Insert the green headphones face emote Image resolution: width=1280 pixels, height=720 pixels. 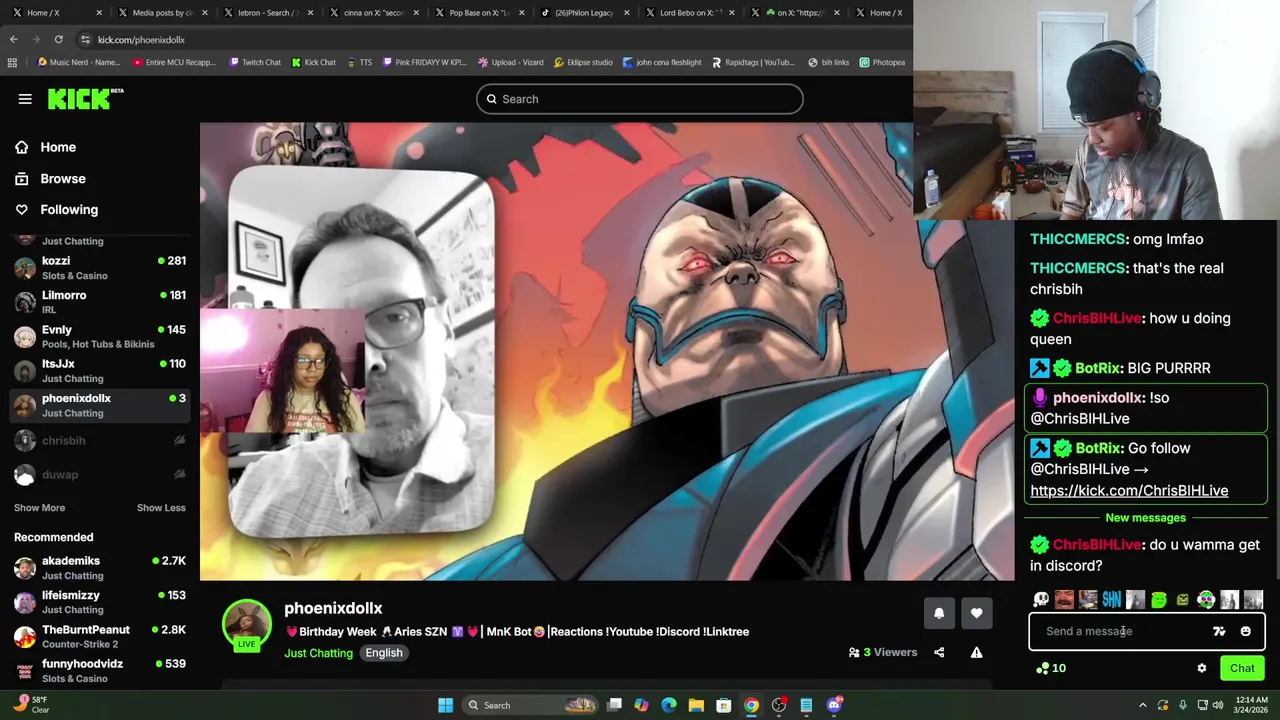coord(1206,600)
